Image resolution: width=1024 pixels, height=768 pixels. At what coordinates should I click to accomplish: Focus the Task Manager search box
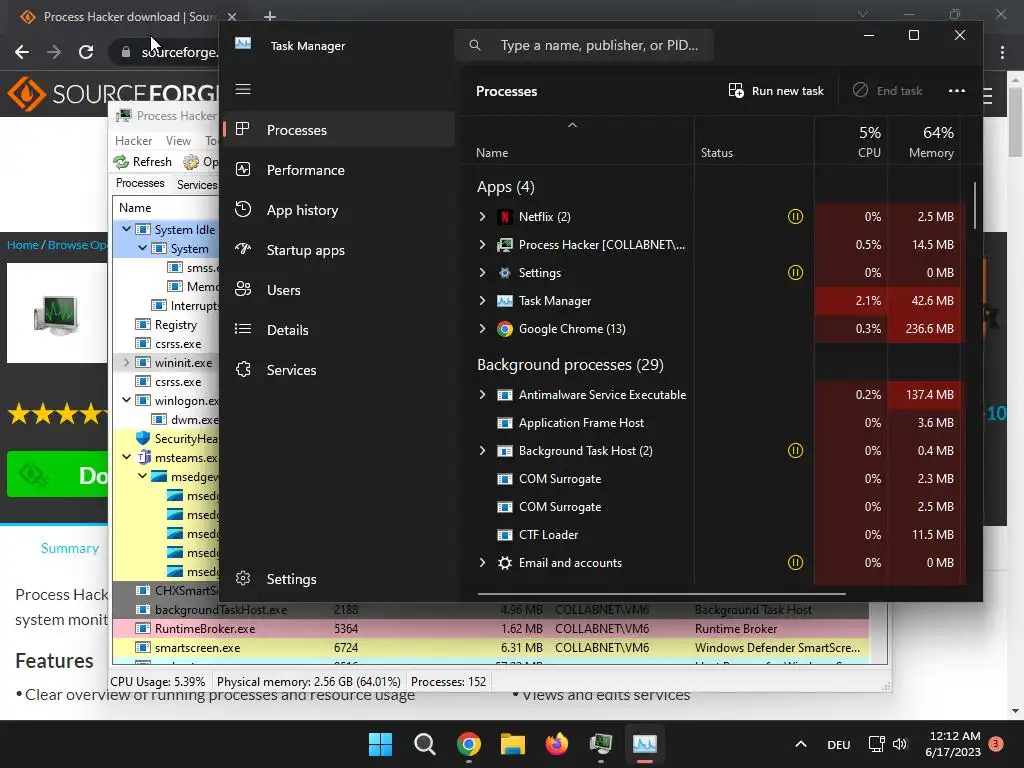[x=584, y=45]
